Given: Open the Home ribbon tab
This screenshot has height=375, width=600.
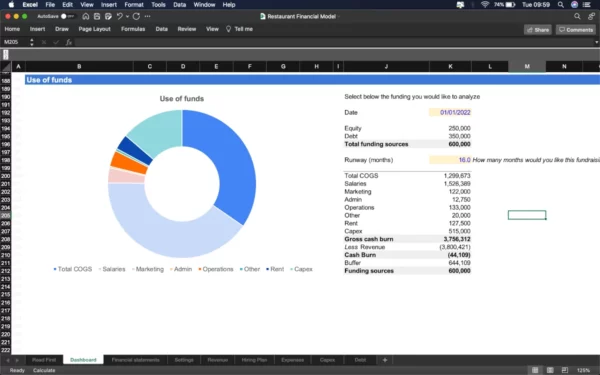Looking at the screenshot, I should pyautogui.click(x=12, y=29).
